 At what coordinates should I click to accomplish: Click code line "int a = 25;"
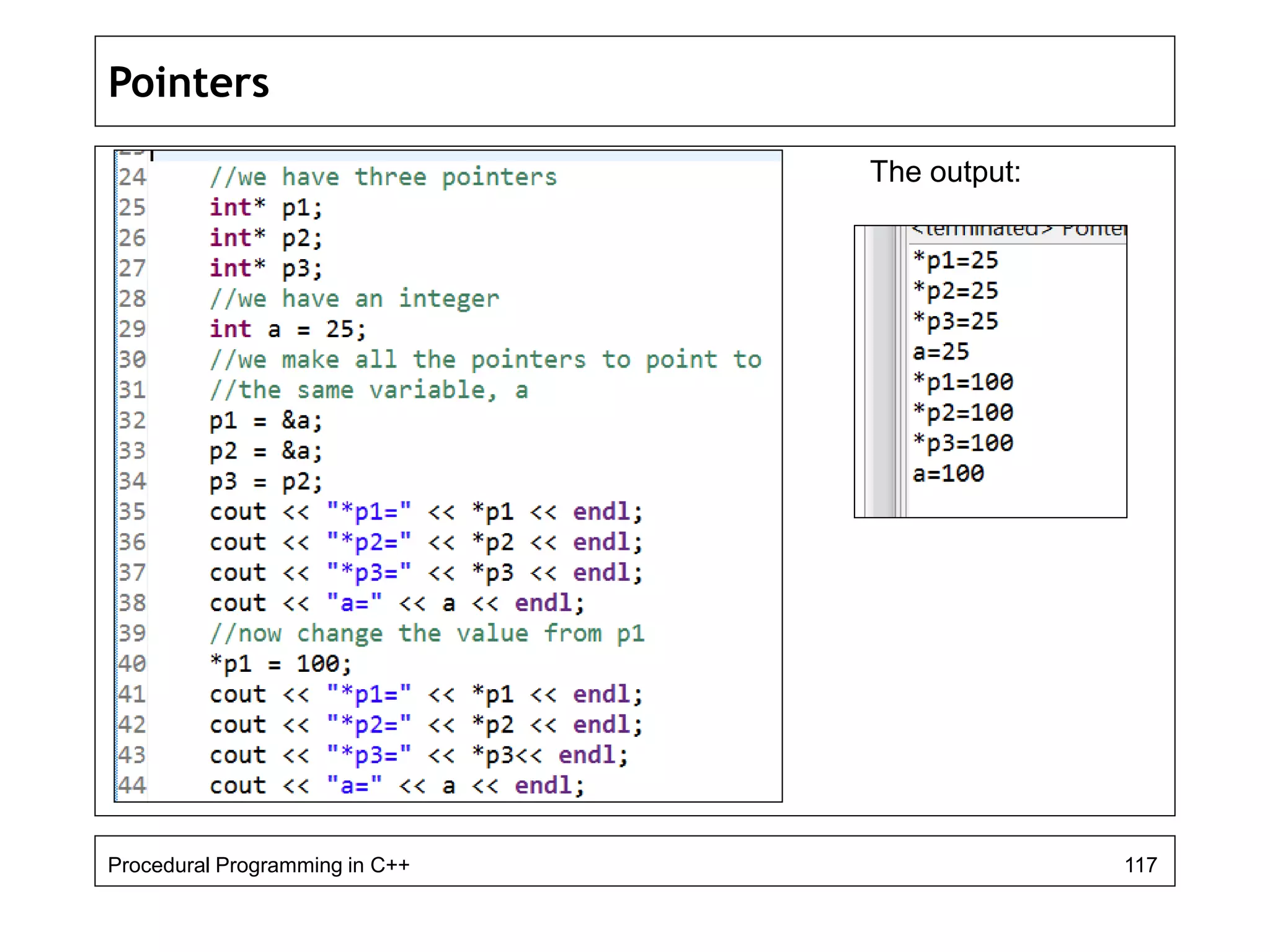(288, 329)
